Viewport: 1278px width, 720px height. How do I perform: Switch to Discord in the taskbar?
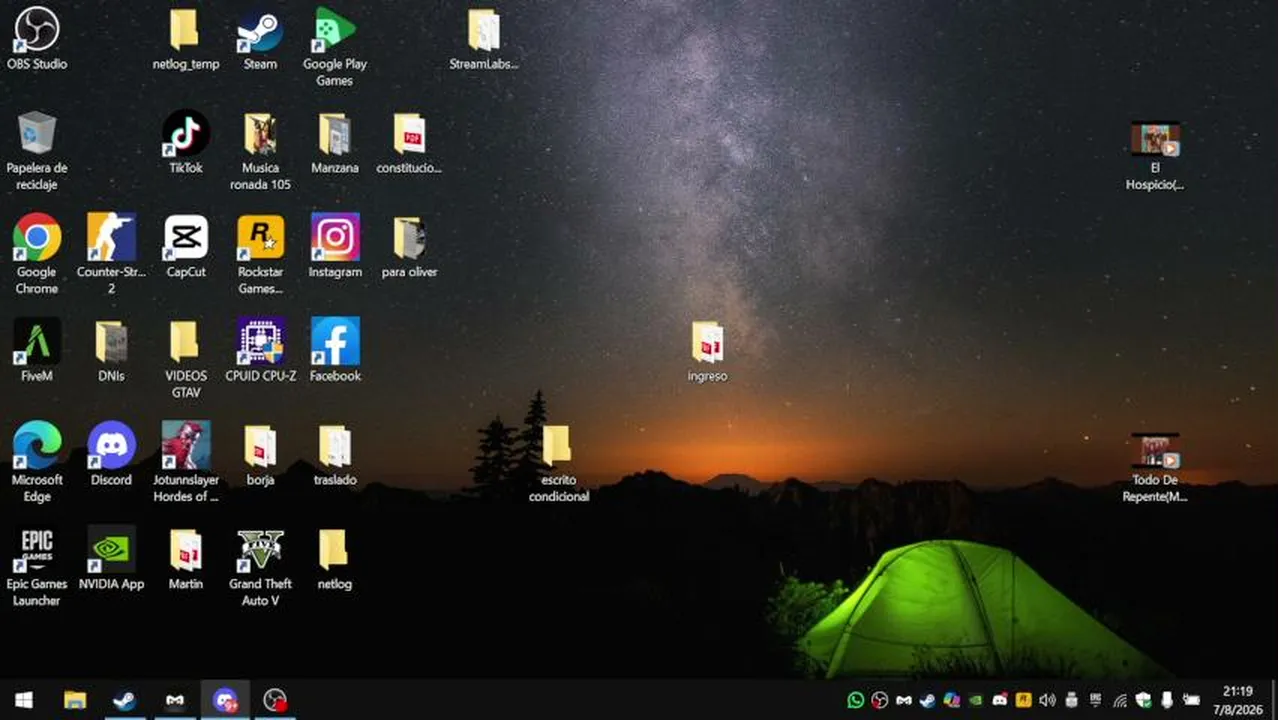tap(225, 700)
